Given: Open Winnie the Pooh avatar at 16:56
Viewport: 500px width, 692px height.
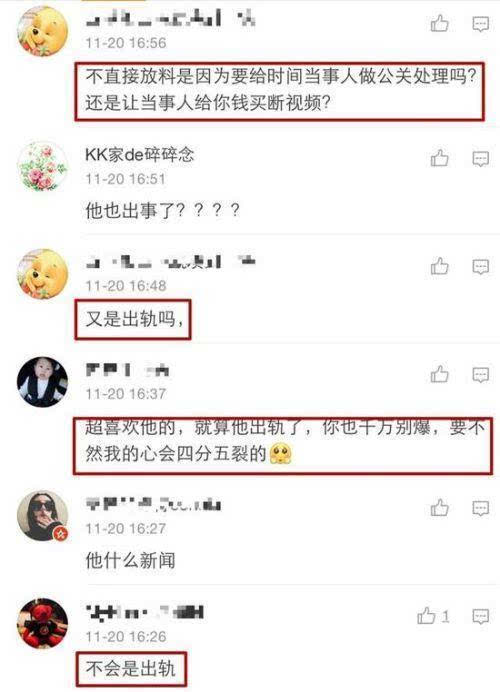Looking at the screenshot, I should point(42,31).
